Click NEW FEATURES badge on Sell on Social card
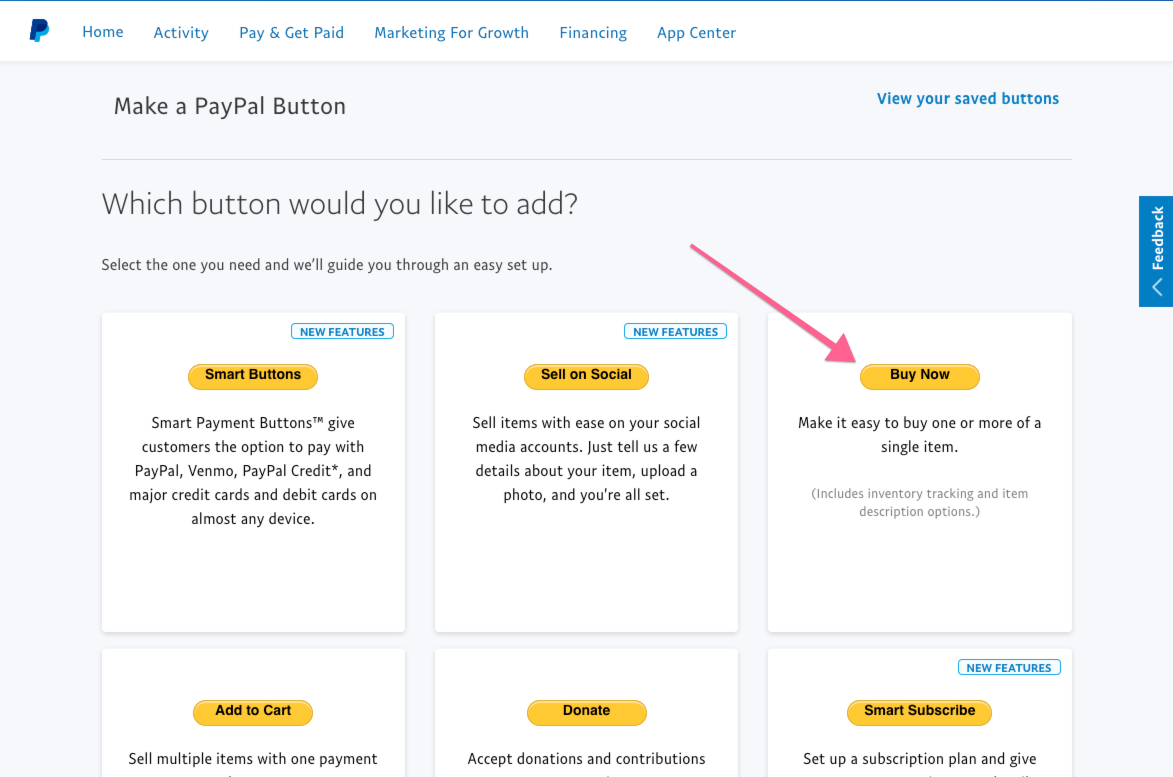 pyautogui.click(x=675, y=331)
